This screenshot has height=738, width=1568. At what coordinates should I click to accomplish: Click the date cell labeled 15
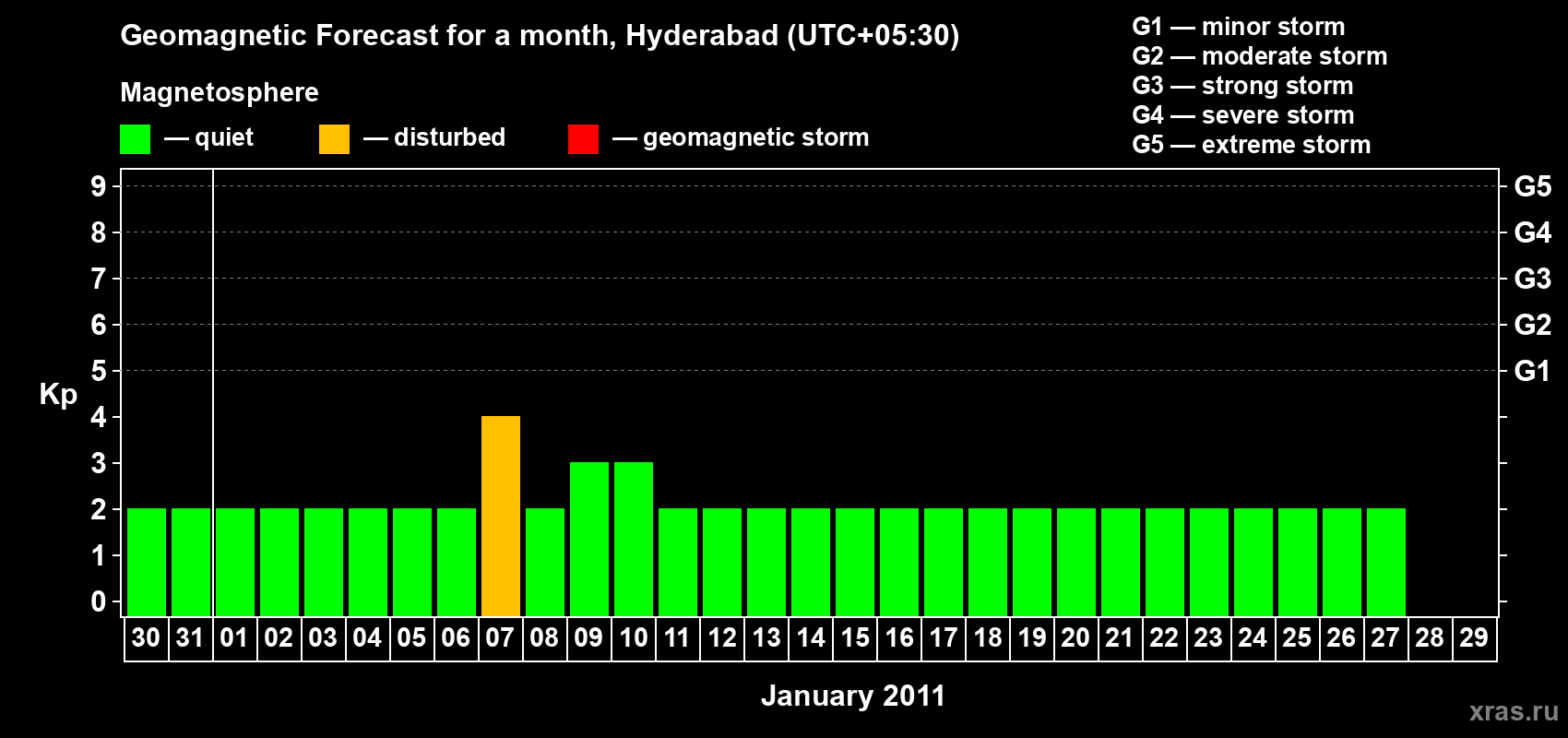click(x=855, y=638)
